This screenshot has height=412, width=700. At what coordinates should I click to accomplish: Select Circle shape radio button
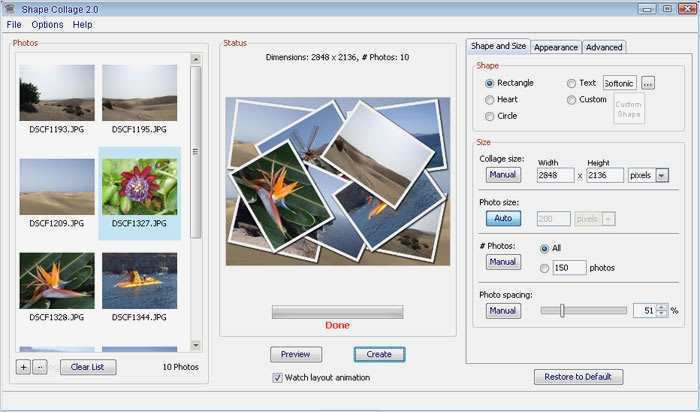point(489,117)
